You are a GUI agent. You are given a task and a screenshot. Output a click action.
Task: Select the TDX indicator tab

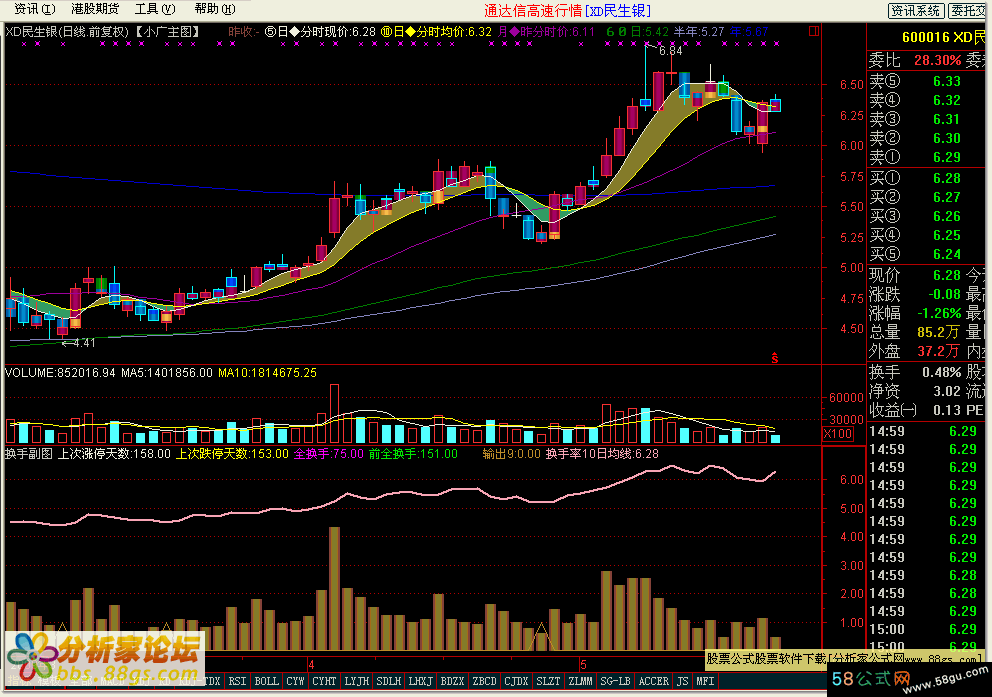pyautogui.click(x=212, y=681)
